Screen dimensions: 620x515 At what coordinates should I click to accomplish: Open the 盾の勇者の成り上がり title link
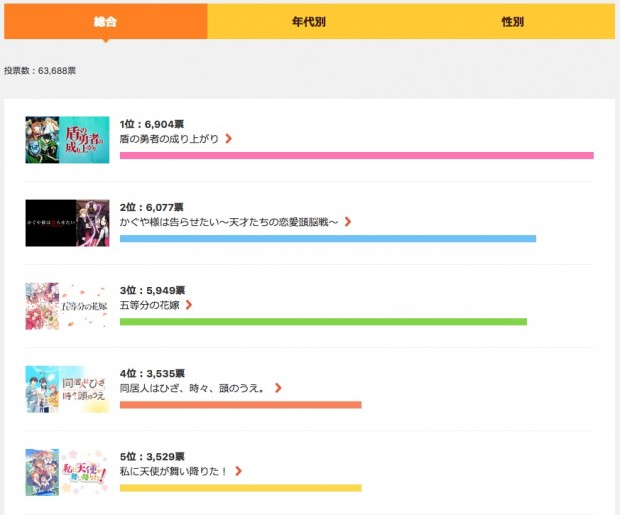[x=168, y=139]
